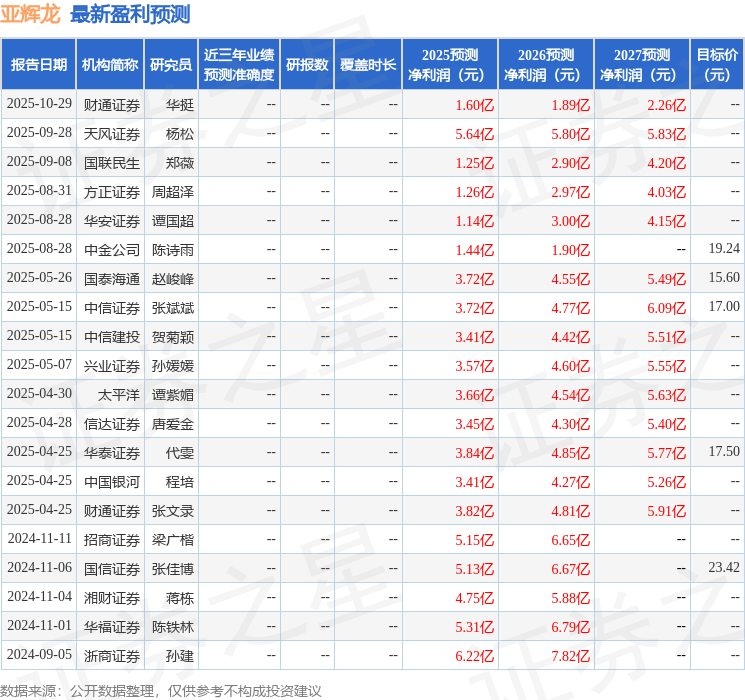Click the 2025预测净利润 column header

[x=449, y=64]
